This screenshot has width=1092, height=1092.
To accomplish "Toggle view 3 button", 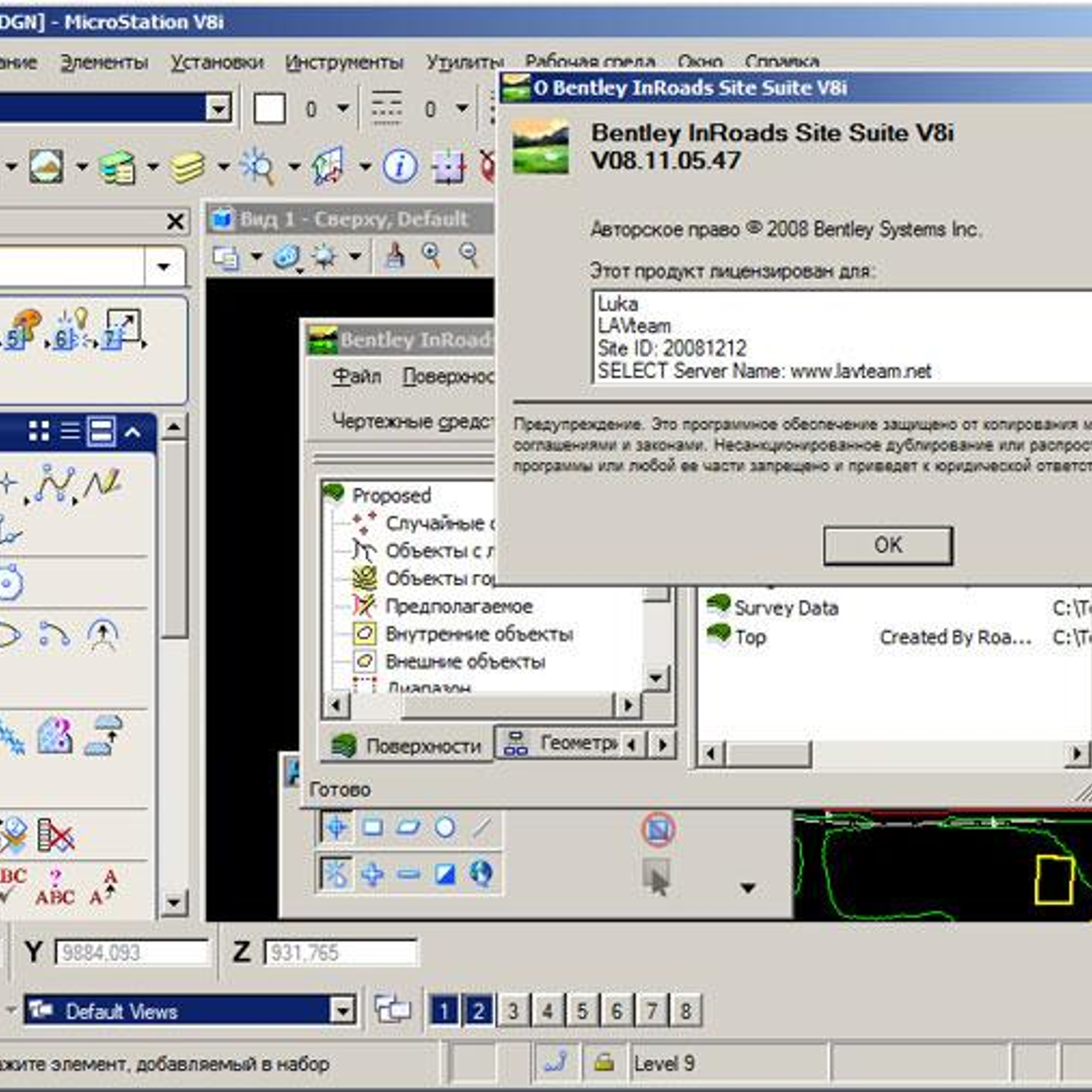I will click(513, 1010).
